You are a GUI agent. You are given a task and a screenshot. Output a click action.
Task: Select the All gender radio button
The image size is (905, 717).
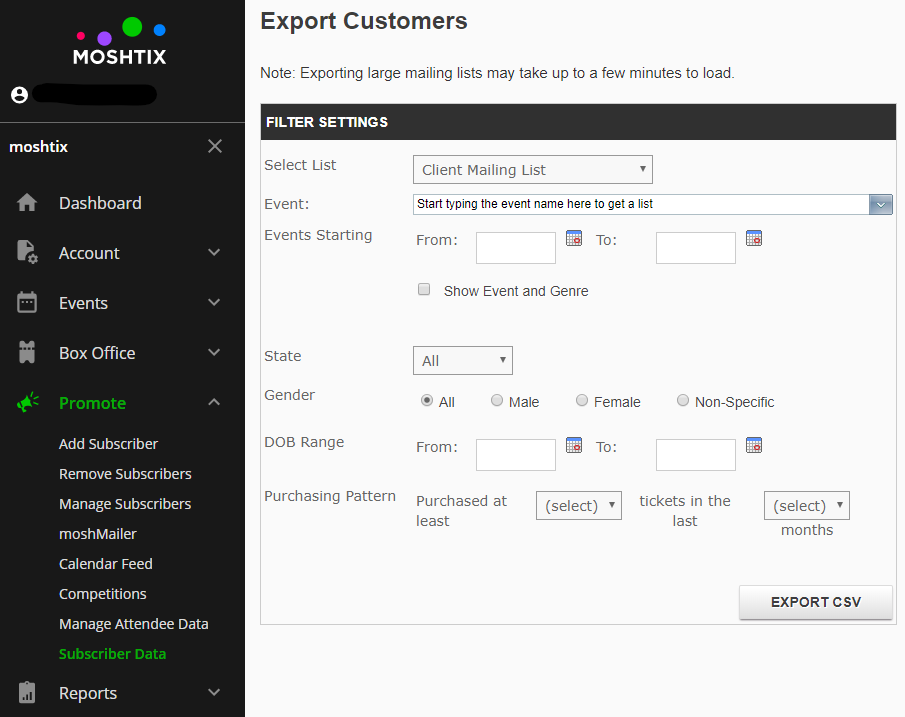point(427,400)
